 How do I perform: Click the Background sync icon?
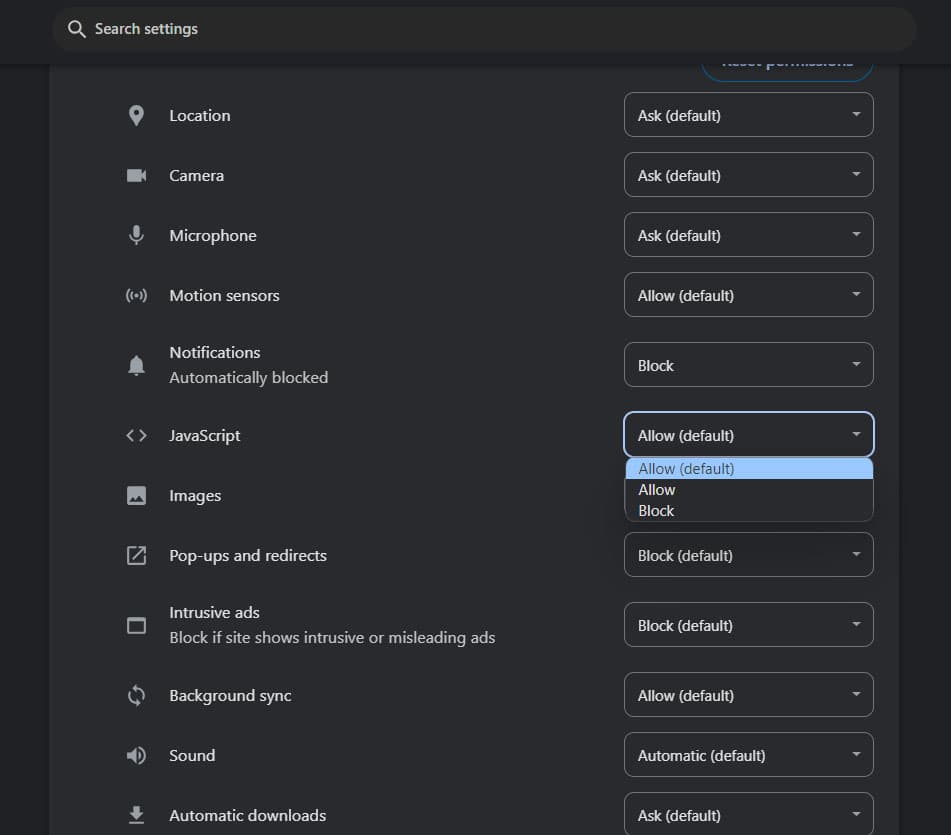(137, 696)
